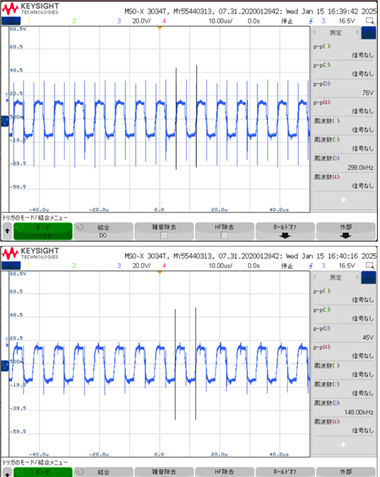This screenshot has width=380, height=477.
Task: Click plus icon in top measurement panel
Action: click(343, 200)
